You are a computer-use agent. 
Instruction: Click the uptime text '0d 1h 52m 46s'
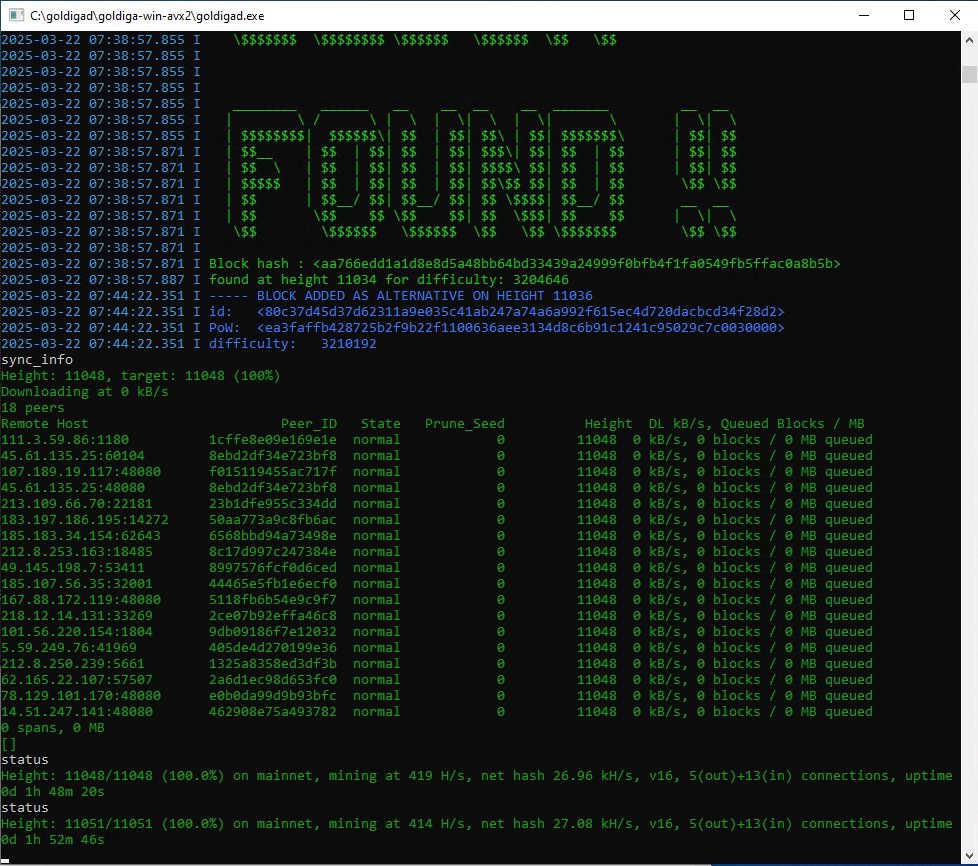coord(53,840)
